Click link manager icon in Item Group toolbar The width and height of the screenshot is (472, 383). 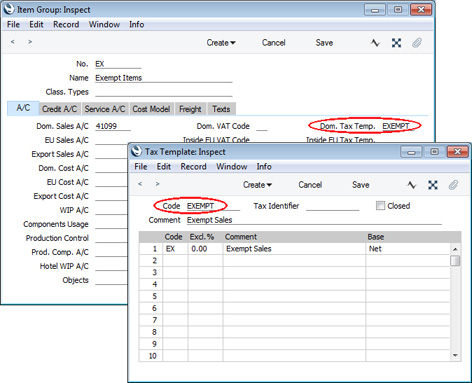[x=396, y=43]
